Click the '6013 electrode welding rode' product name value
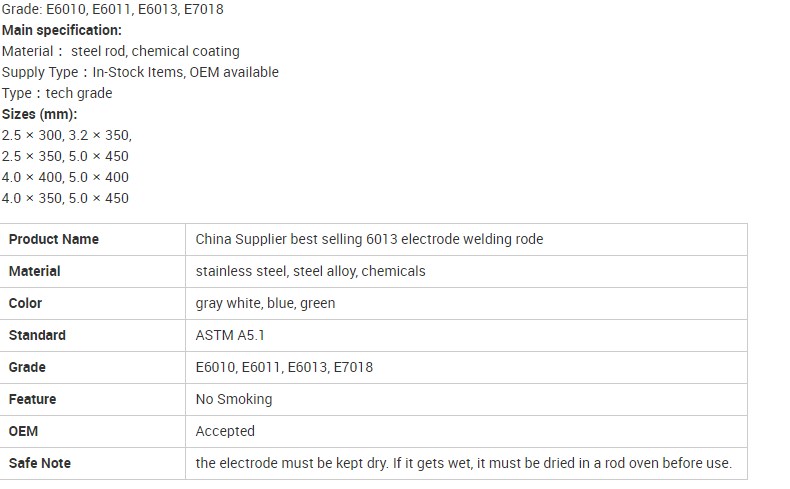The width and height of the screenshot is (790, 489). tap(369, 239)
